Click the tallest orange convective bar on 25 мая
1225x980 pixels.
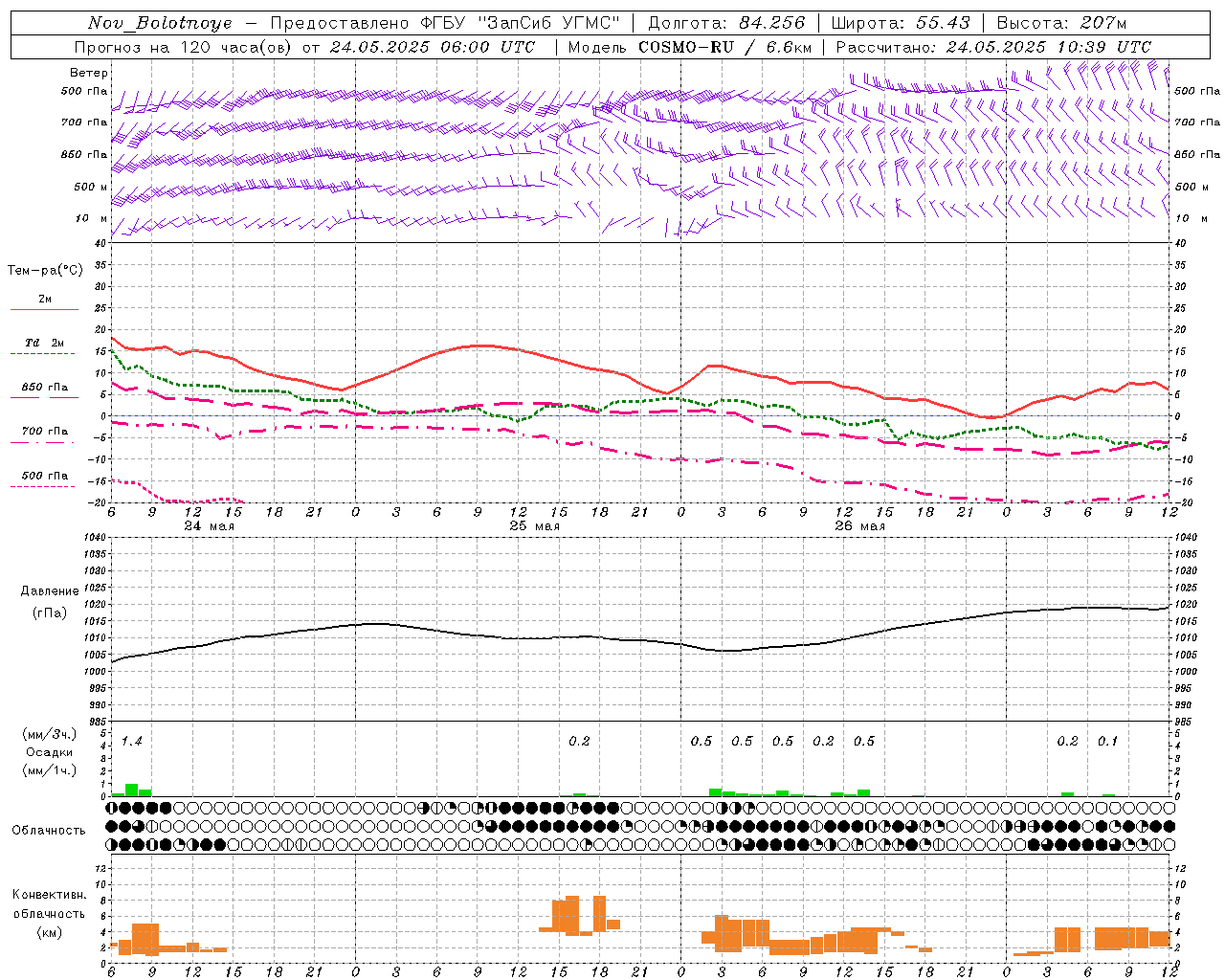click(572, 915)
